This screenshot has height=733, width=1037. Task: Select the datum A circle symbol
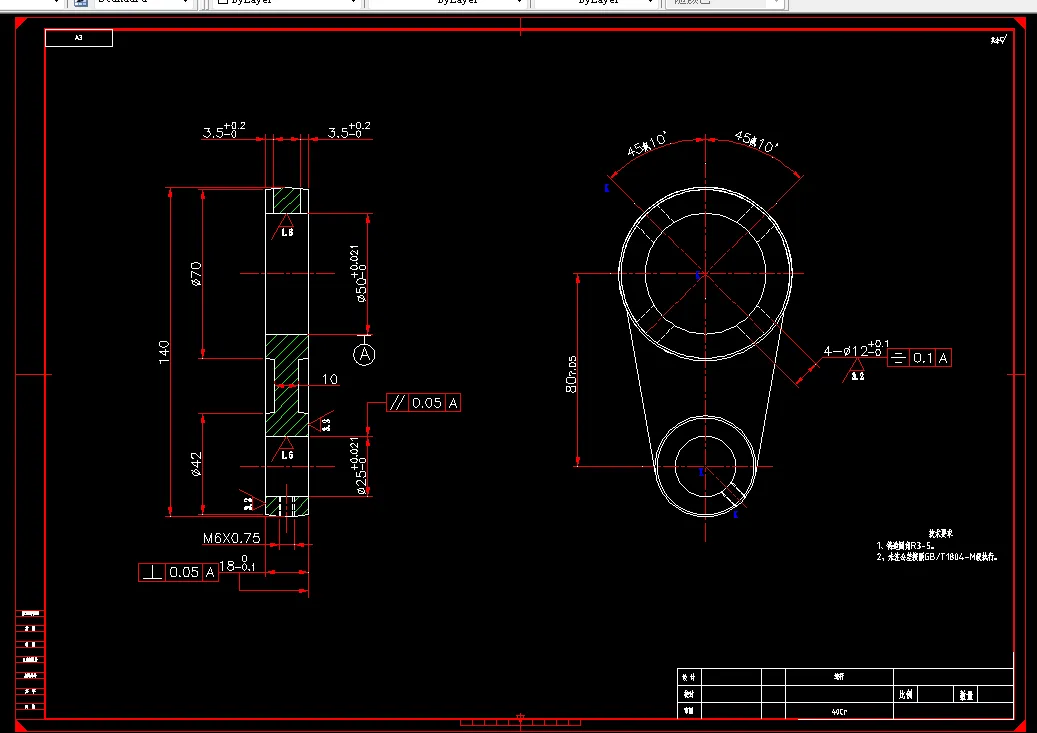pyautogui.click(x=364, y=355)
